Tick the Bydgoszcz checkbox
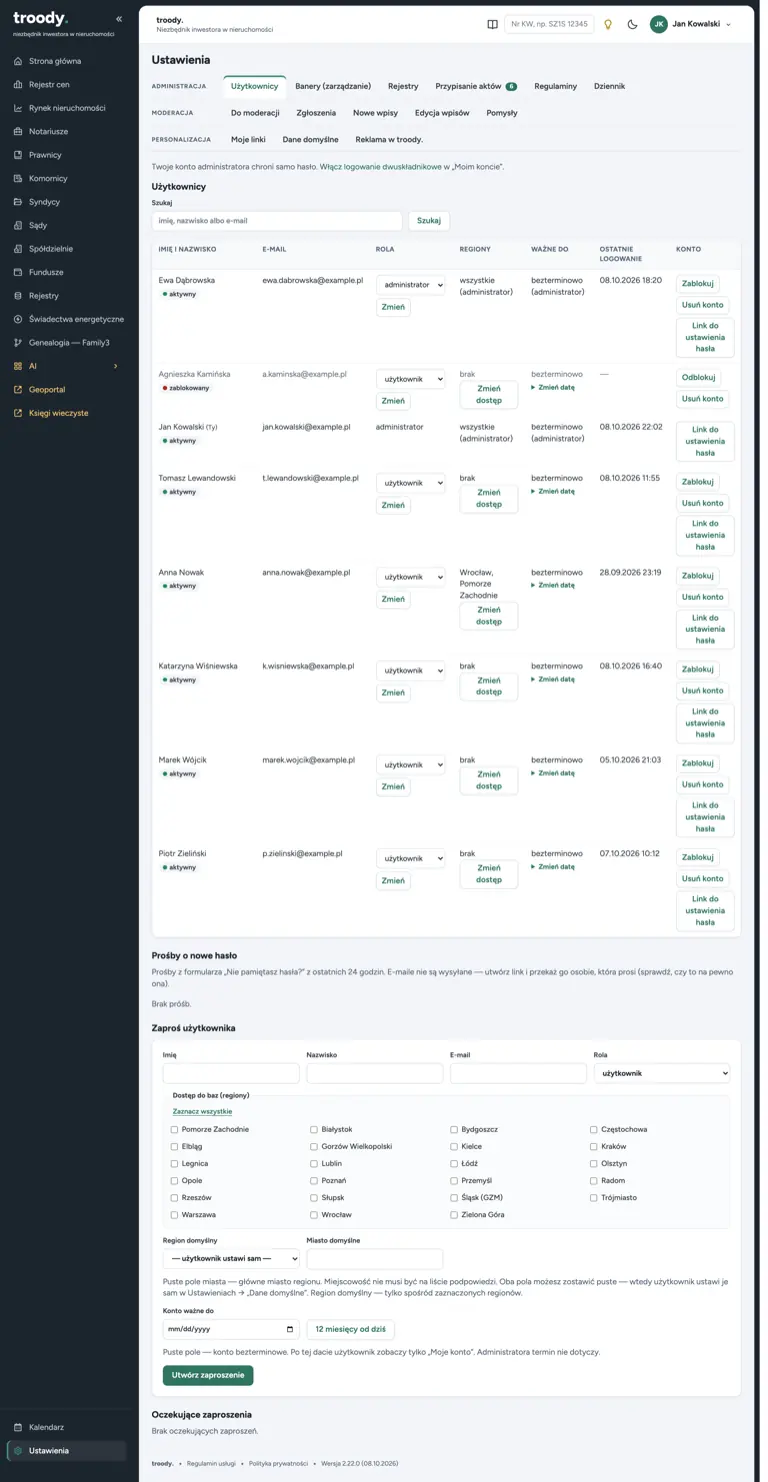768x1482 pixels. point(454,1130)
